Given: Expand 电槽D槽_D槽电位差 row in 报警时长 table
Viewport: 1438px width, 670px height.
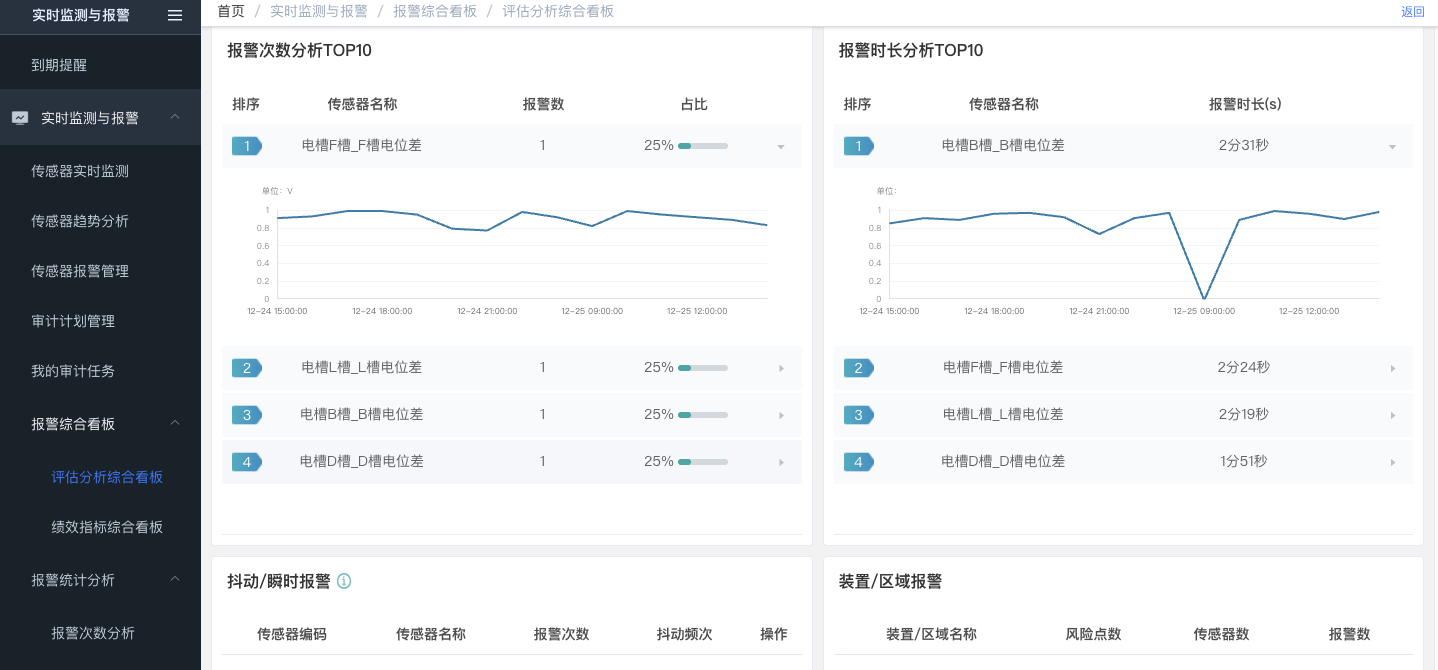Looking at the screenshot, I should click(x=1392, y=462).
